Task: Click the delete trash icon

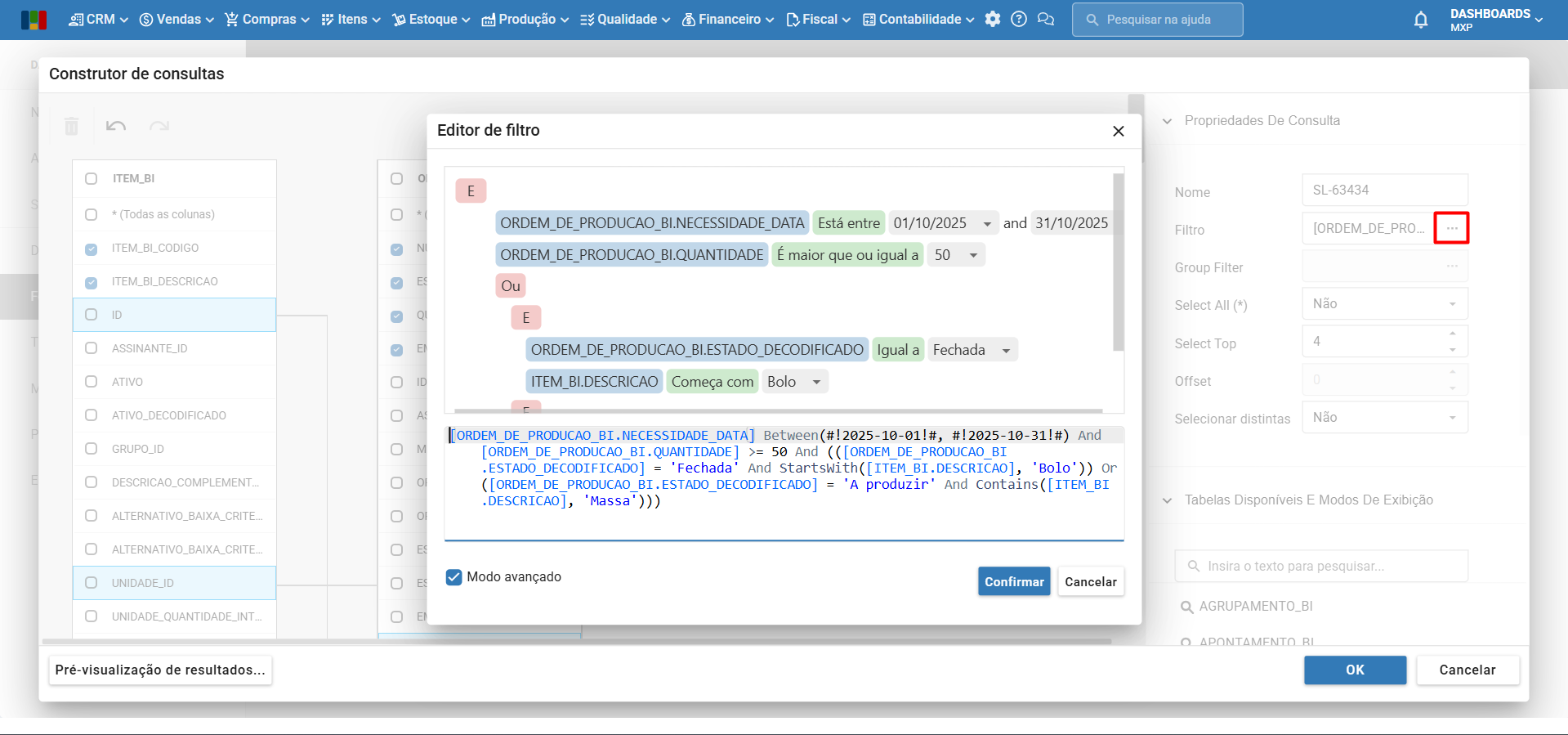Action: 72,126
